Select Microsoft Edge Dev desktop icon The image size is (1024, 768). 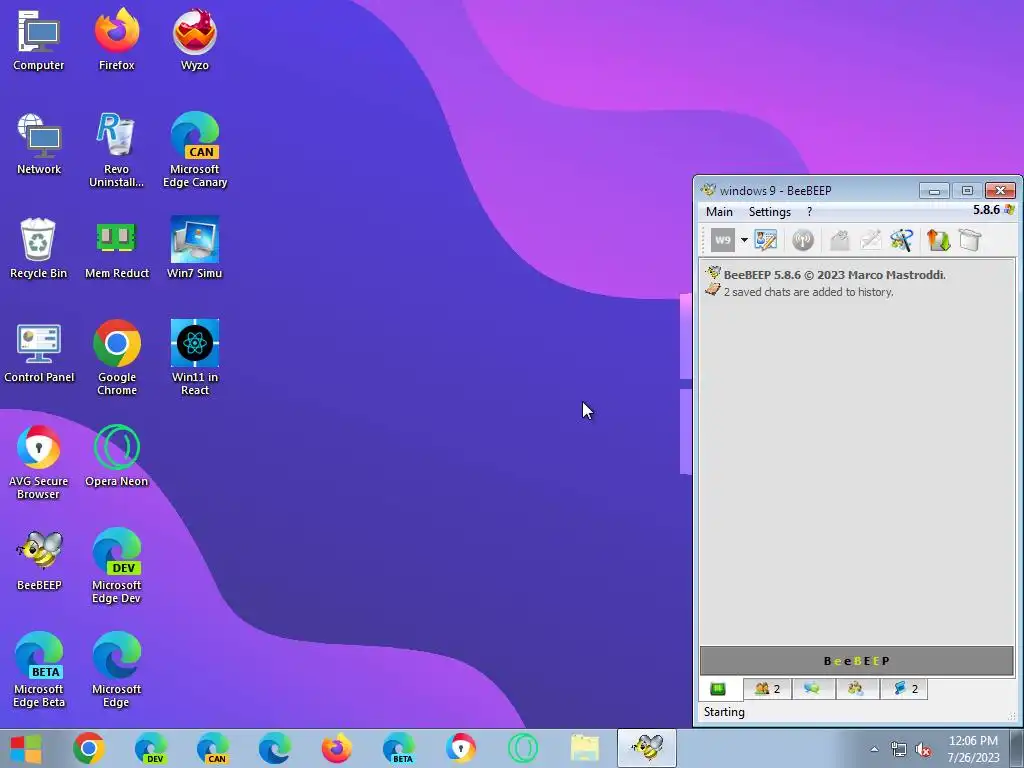coord(117,566)
